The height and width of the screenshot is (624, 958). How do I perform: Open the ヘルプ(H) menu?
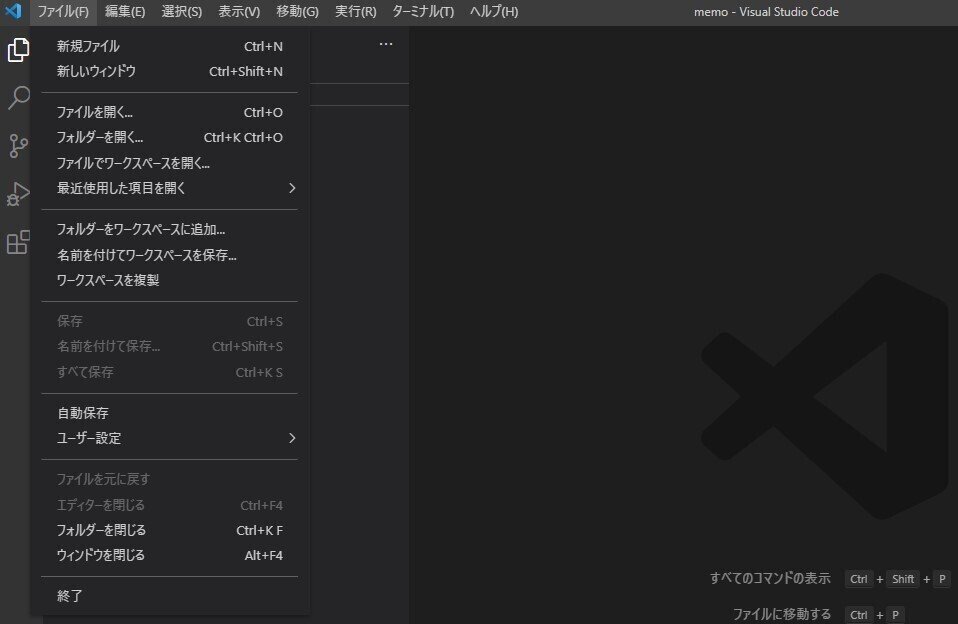coord(494,12)
